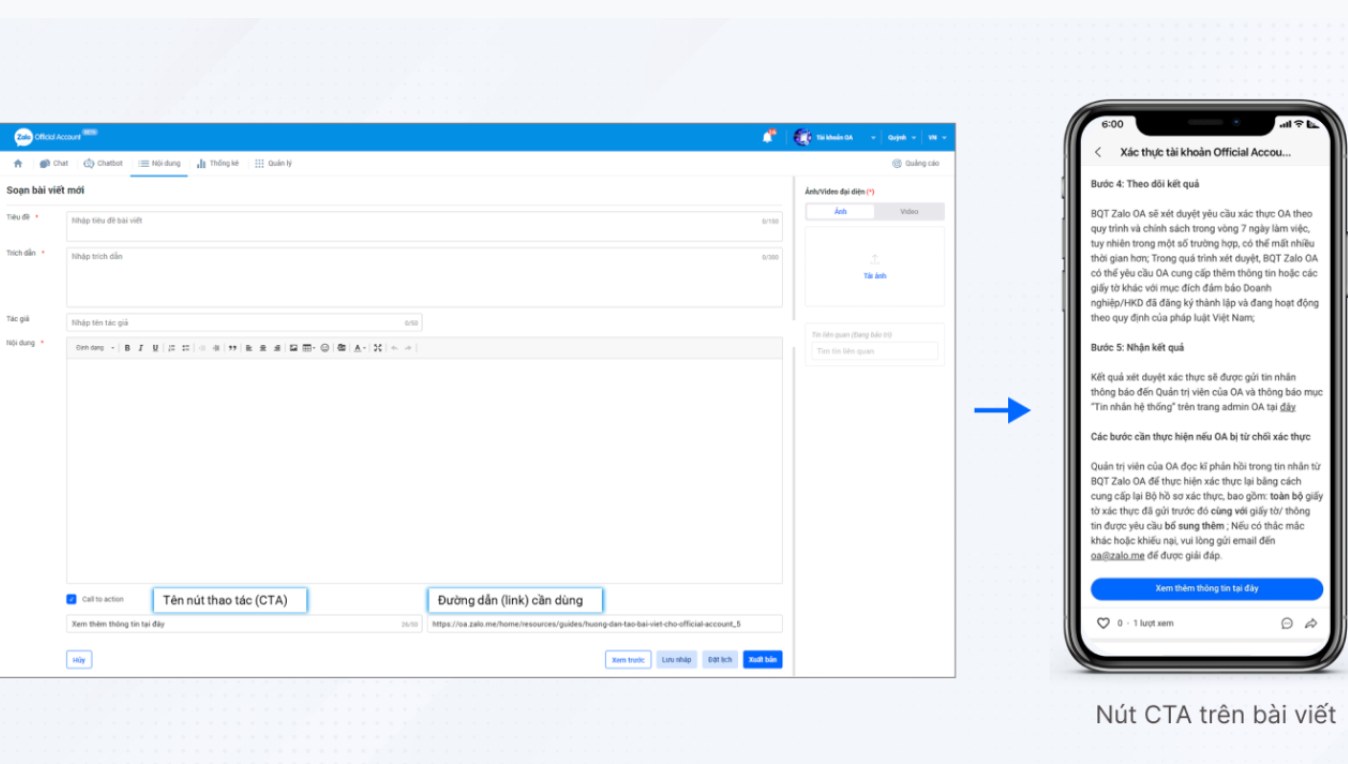1348x764 pixels.
Task: Switch the media toggle to Video
Action: tap(909, 211)
